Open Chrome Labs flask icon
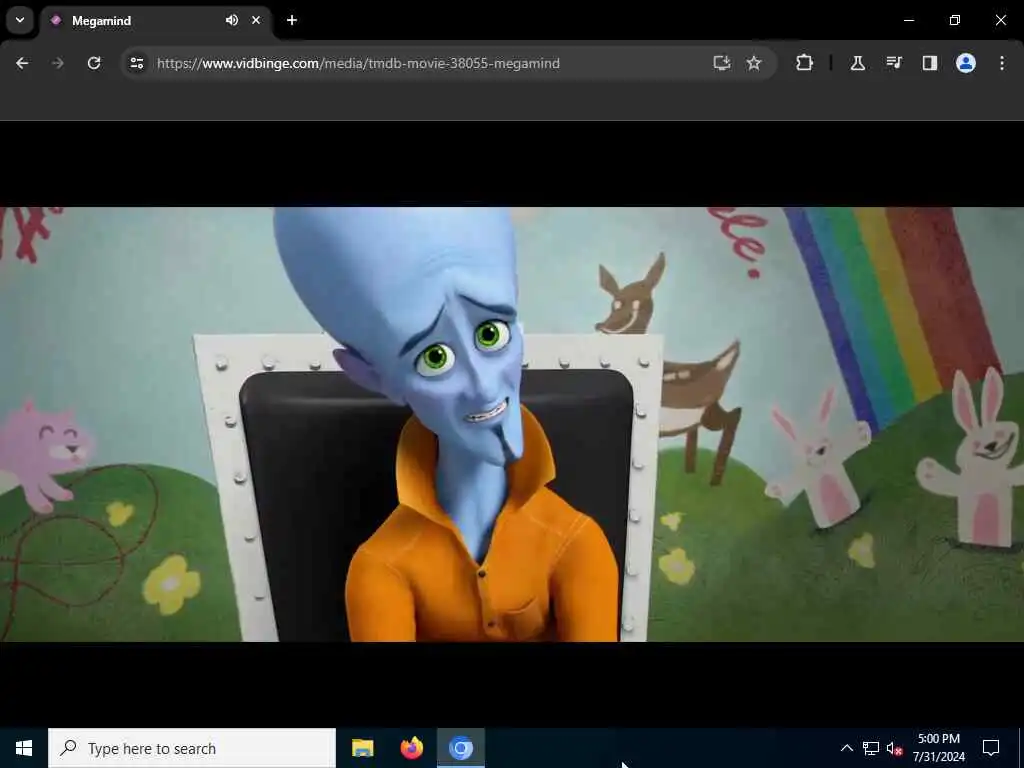This screenshot has width=1024, height=768. tap(857, 63)
